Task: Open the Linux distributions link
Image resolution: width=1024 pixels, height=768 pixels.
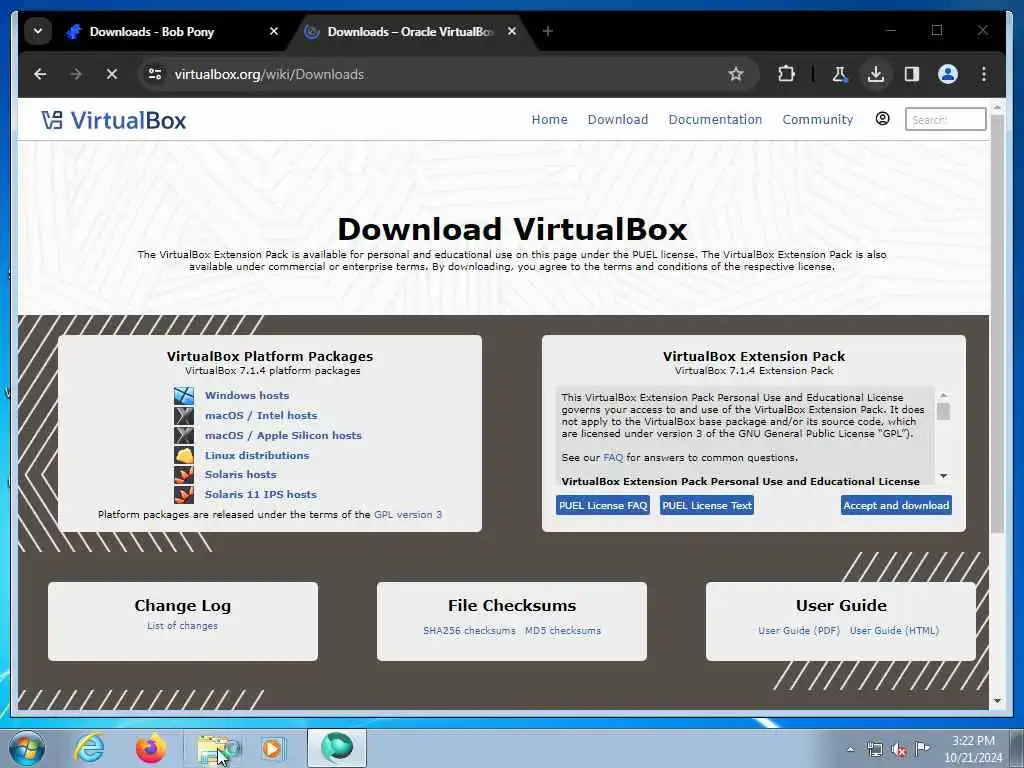Action: coord(257,455)
